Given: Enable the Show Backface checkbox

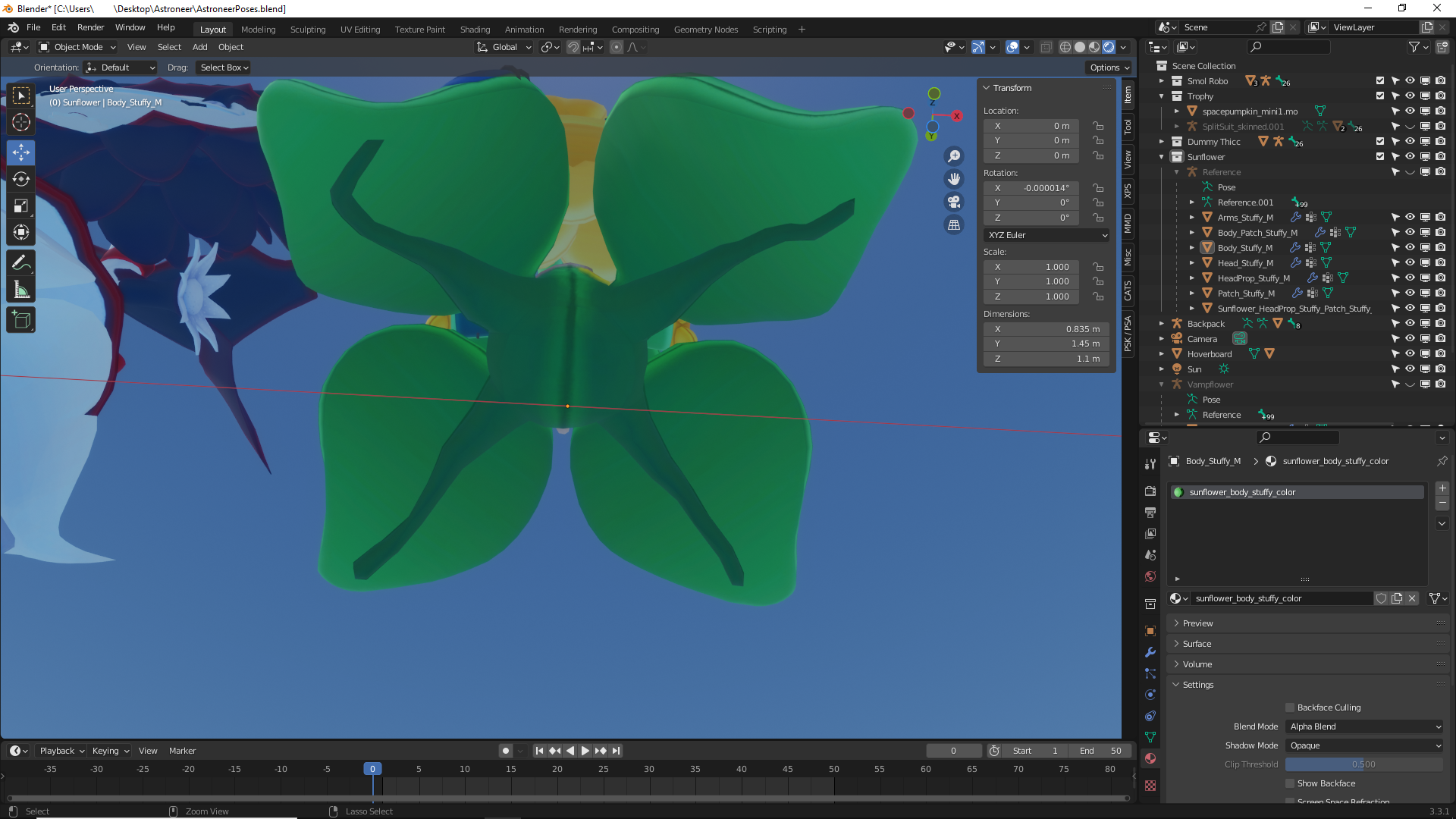Looking at the screenshot, I should tap(1290, 783).
